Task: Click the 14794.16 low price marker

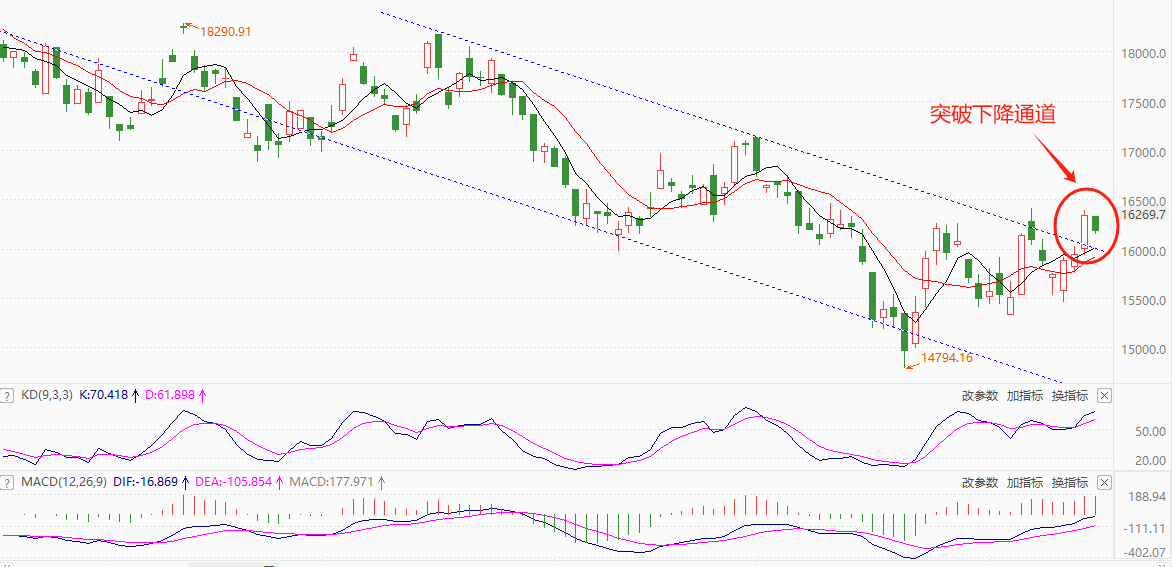Action: click(946, 357)
